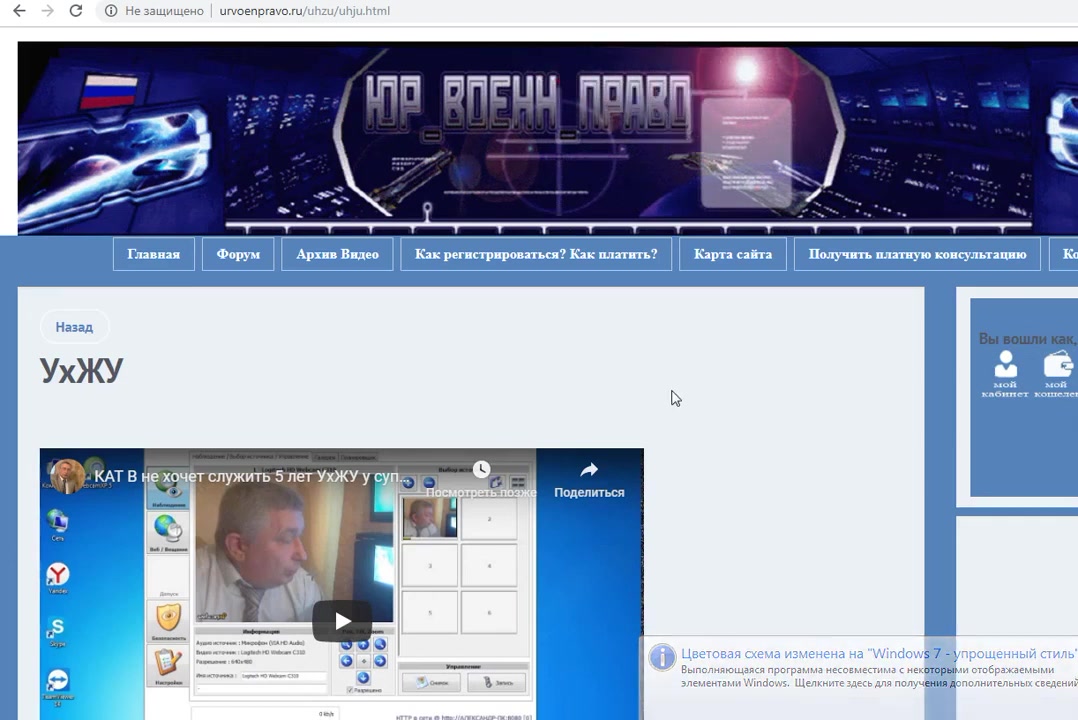This screenshot has height=720, width=1078.
Task: Click the ЮР ВОЕНН ПРАВО header banner
Action: (x=548, y=138)
